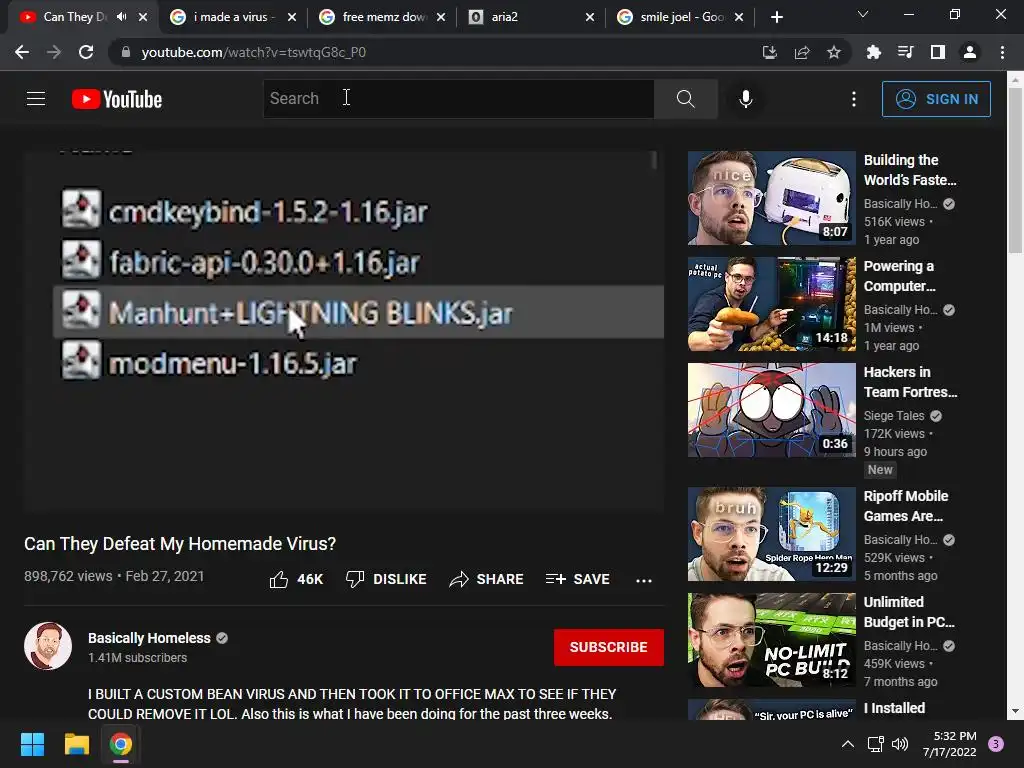The height and width of the screenshot is (768, 1024).
Task: Open File Explorer from taskbar
Action: click(x=76, y=744)
